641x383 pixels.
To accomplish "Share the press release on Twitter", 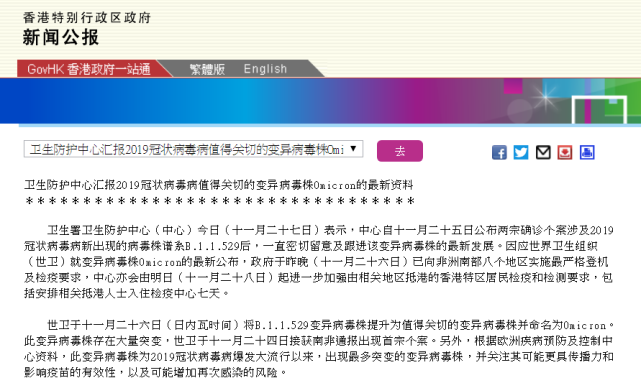I will (x=521, y=152).
